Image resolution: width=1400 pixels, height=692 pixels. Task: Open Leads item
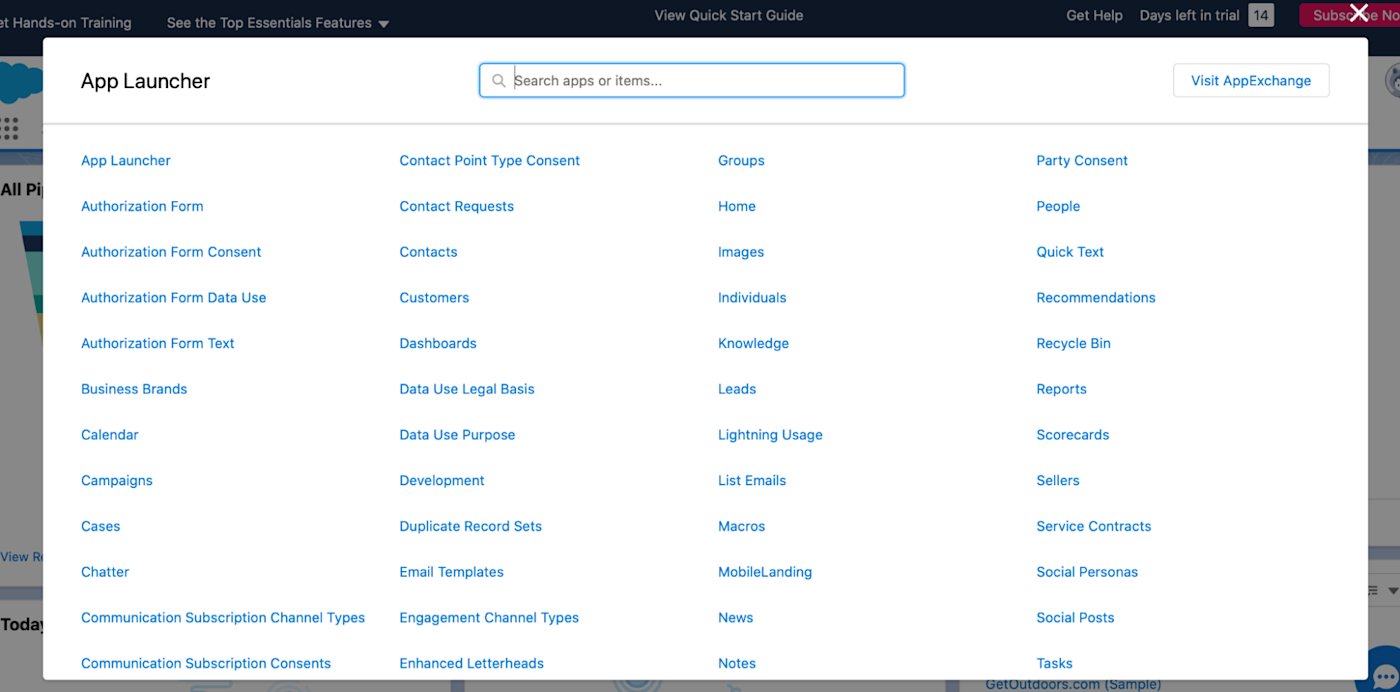(x=737, y=389)
